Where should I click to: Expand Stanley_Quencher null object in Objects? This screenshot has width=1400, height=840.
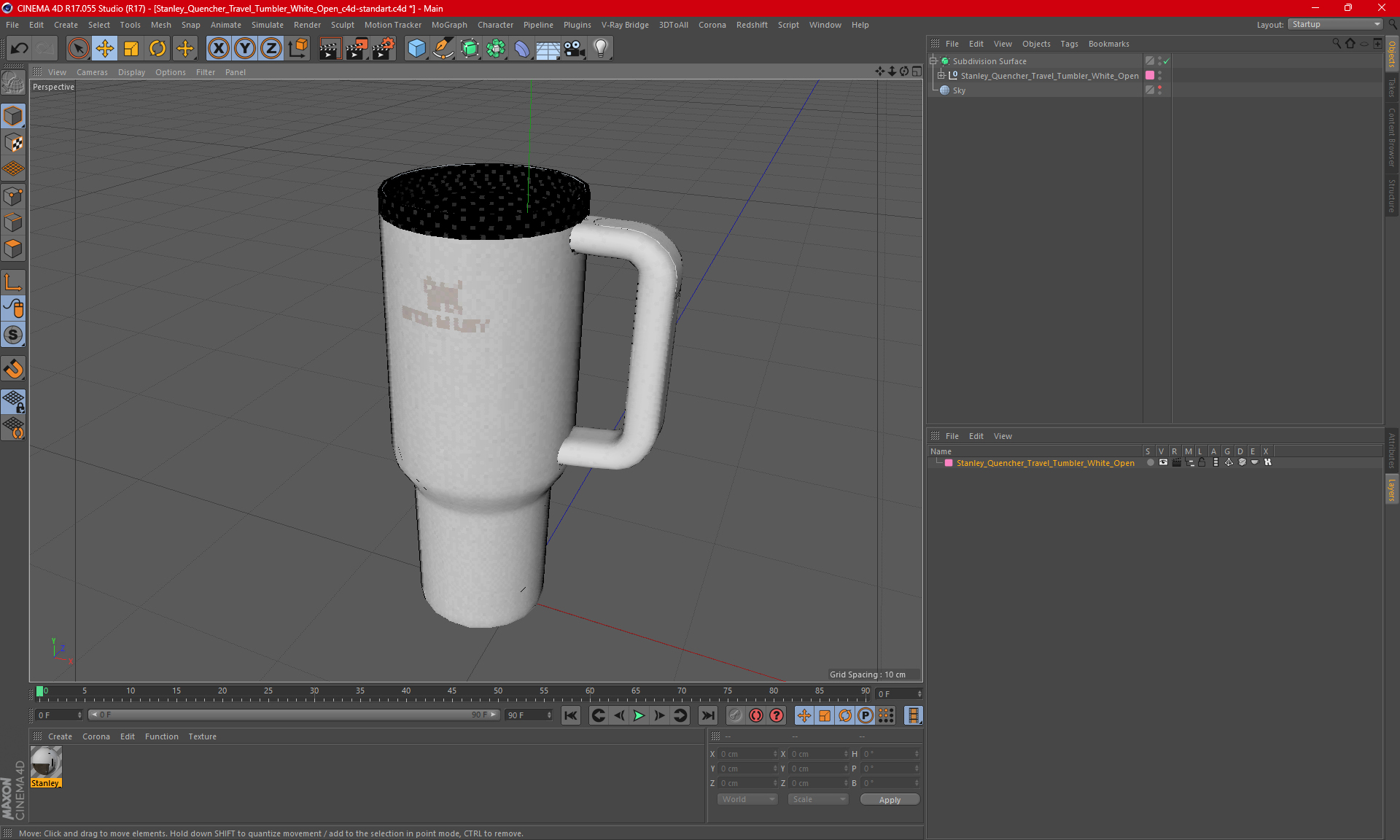tap(941, 75)
